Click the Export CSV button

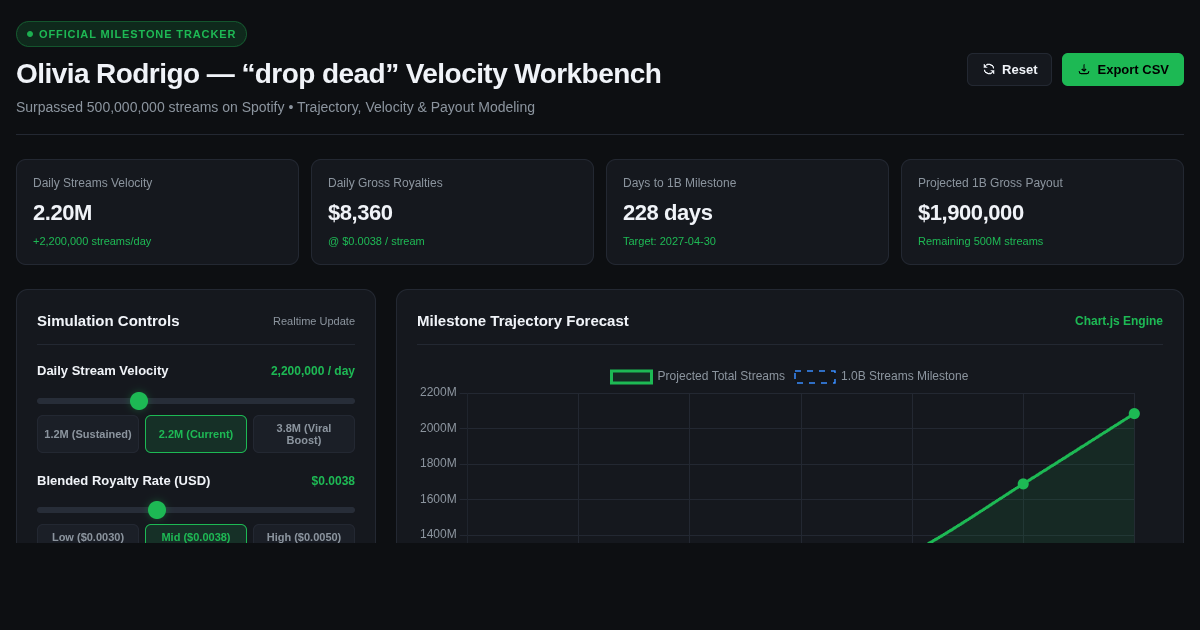(1123, 70)
